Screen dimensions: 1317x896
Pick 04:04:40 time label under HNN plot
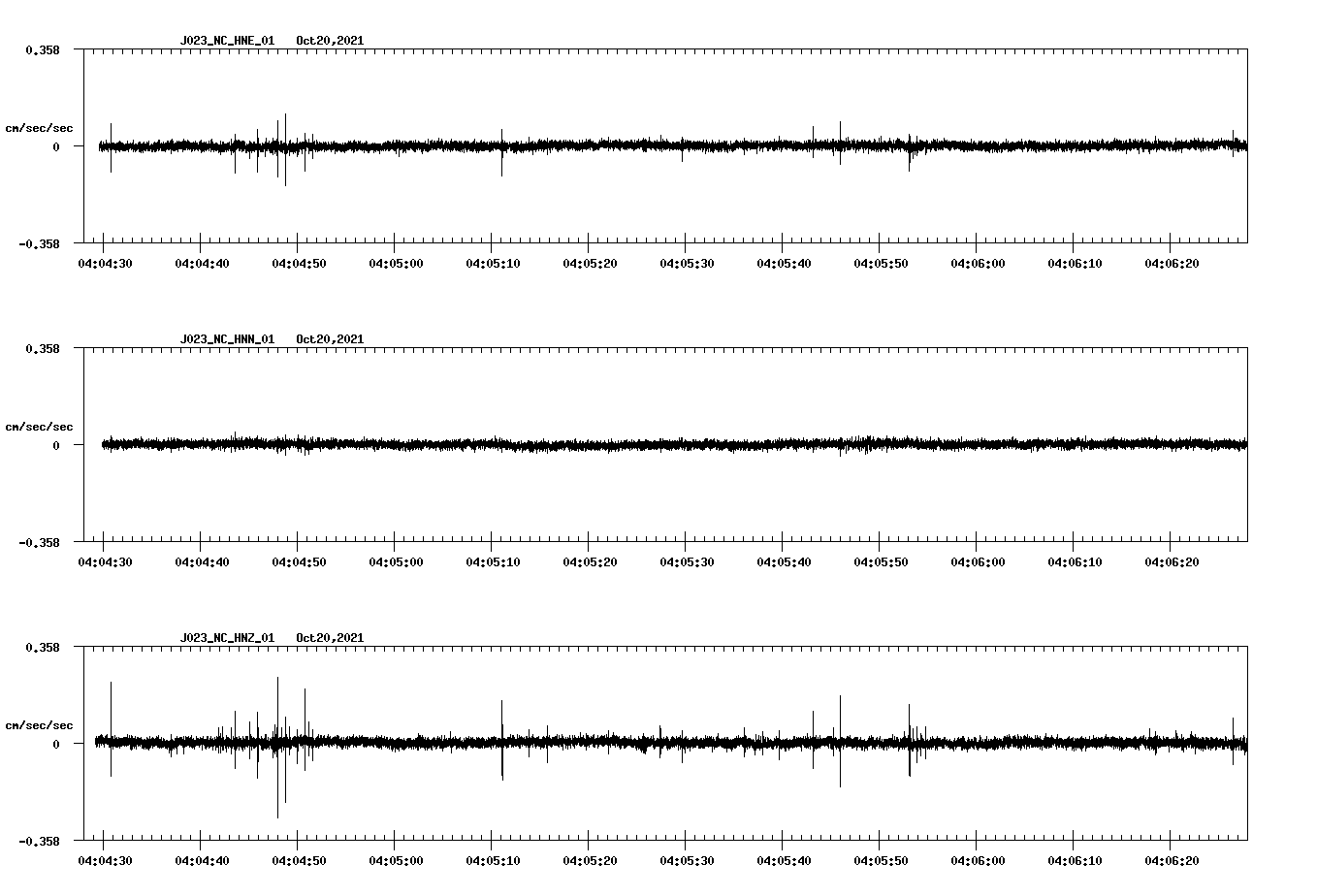[x=202, y=562]
